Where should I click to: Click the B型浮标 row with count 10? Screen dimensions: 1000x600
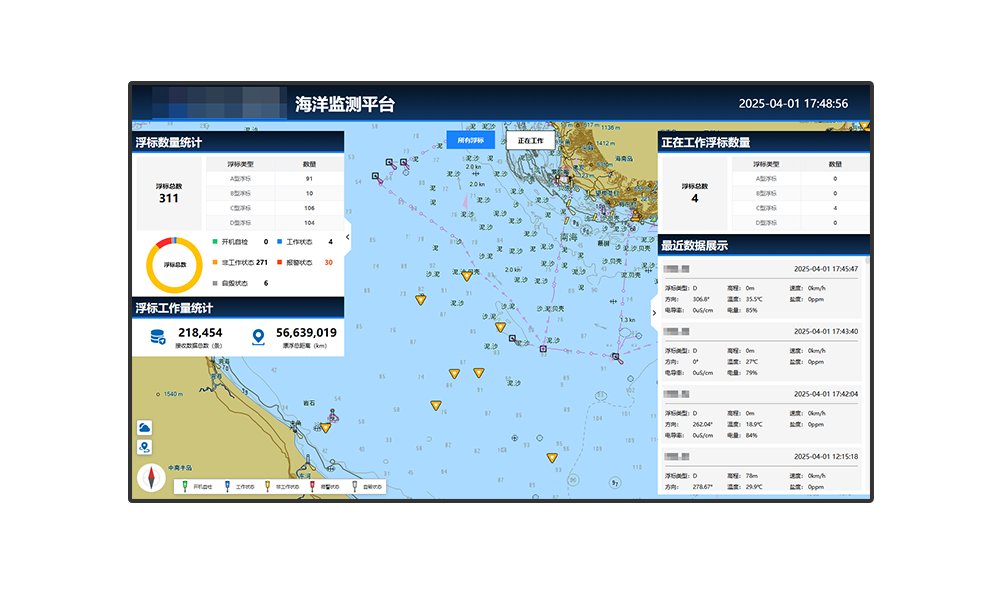coord(275,193)
